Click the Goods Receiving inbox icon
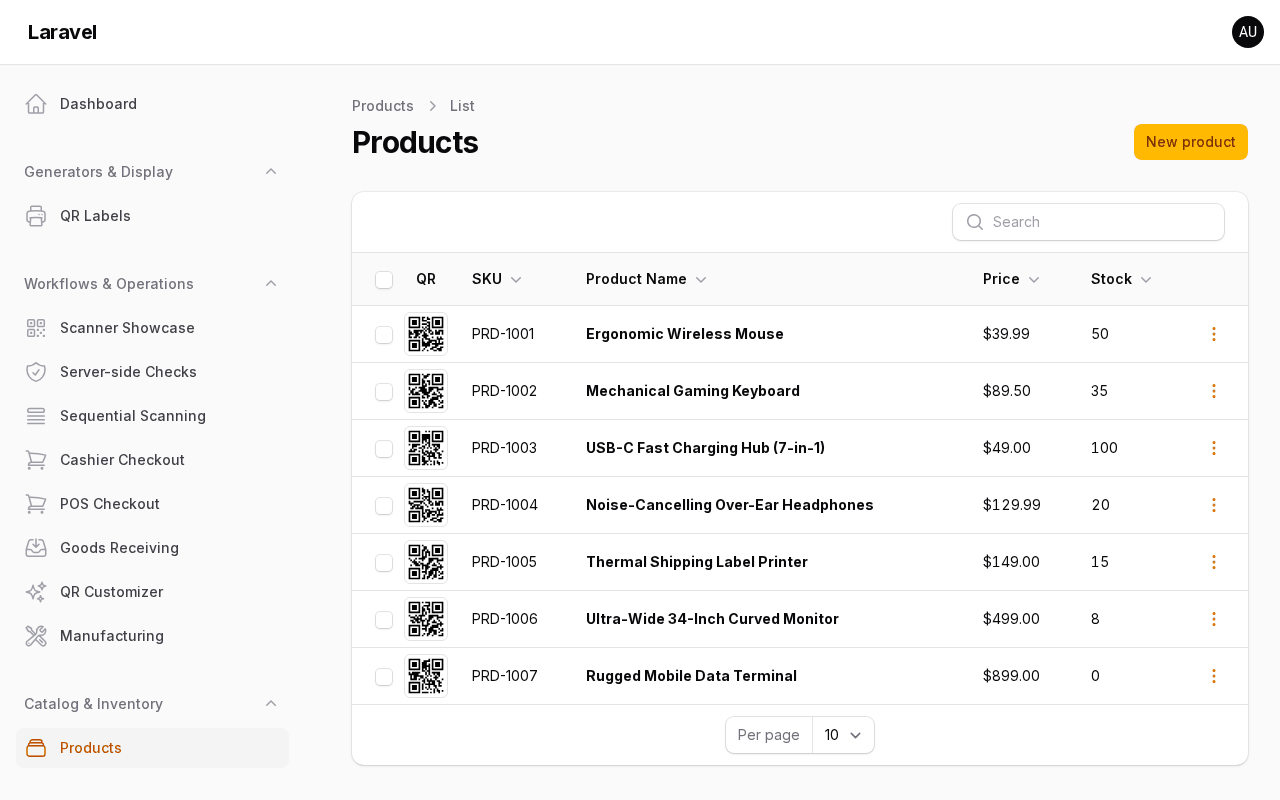The width and height of the screenshot is (1280, 800). click(36, 548)
